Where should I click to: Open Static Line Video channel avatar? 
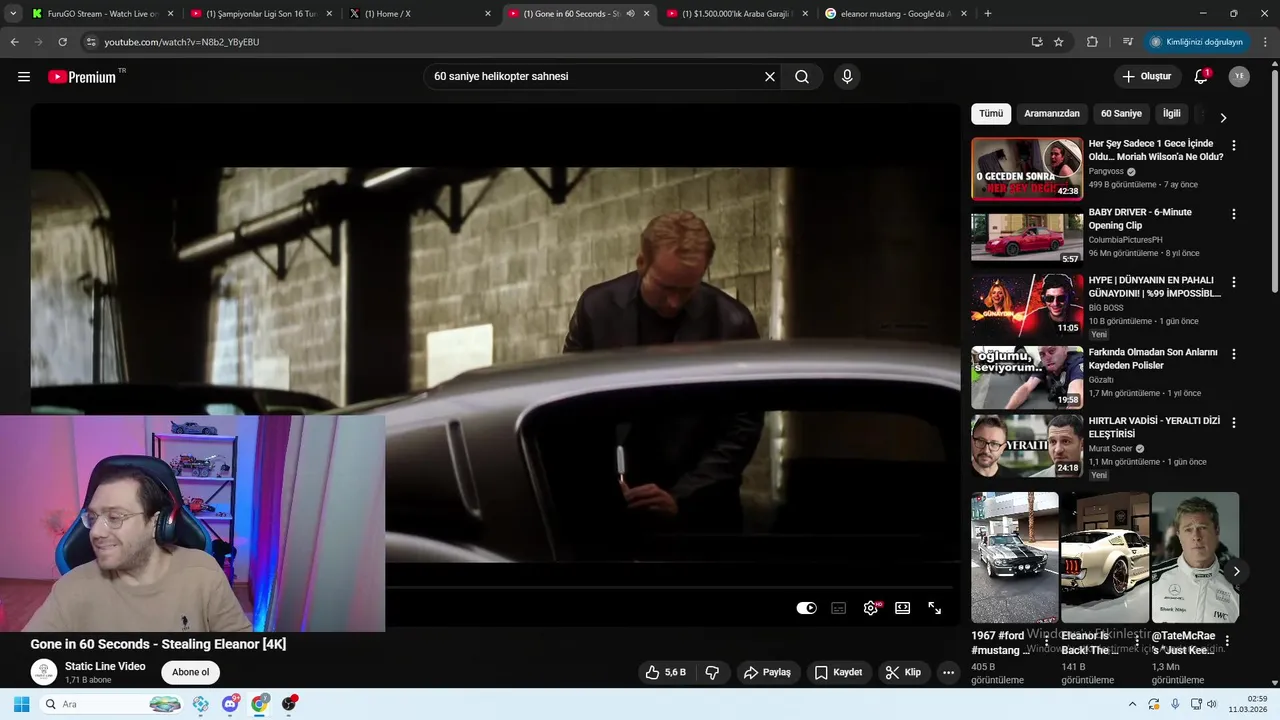pyautogui.click(x=44, y=672)
